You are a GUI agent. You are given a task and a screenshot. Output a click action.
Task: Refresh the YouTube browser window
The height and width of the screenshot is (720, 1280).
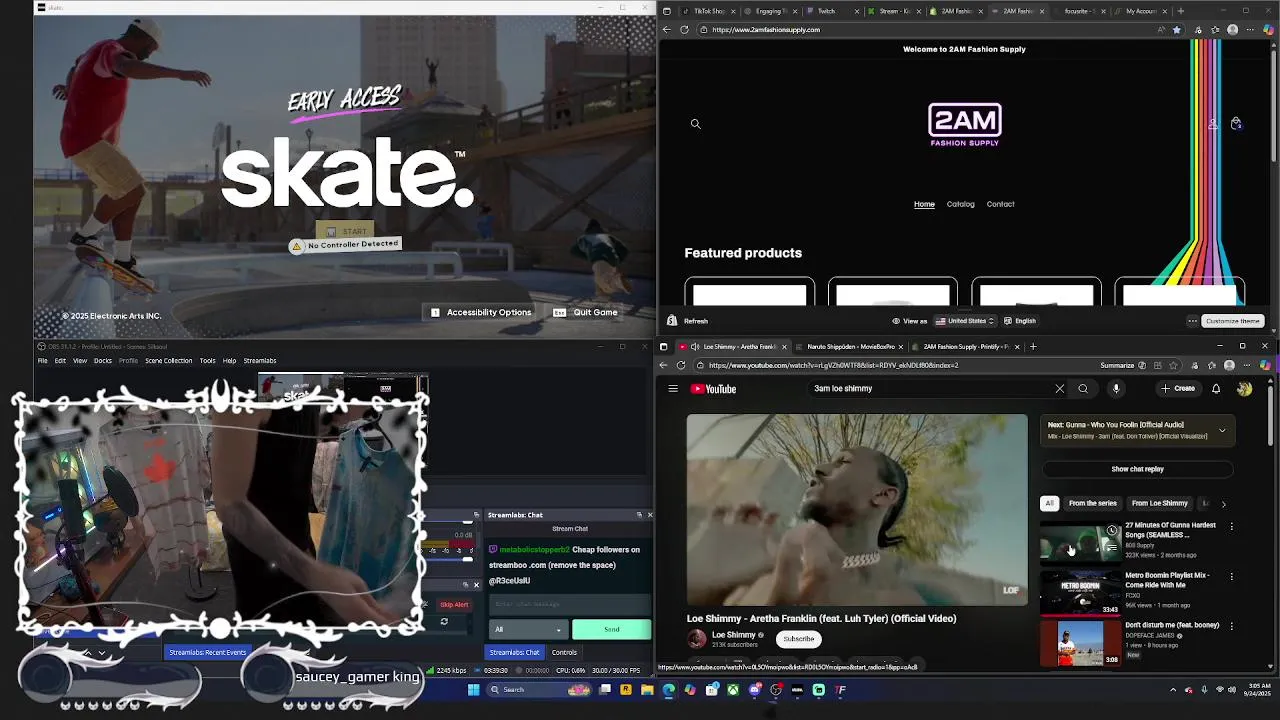tap(681, 365)
